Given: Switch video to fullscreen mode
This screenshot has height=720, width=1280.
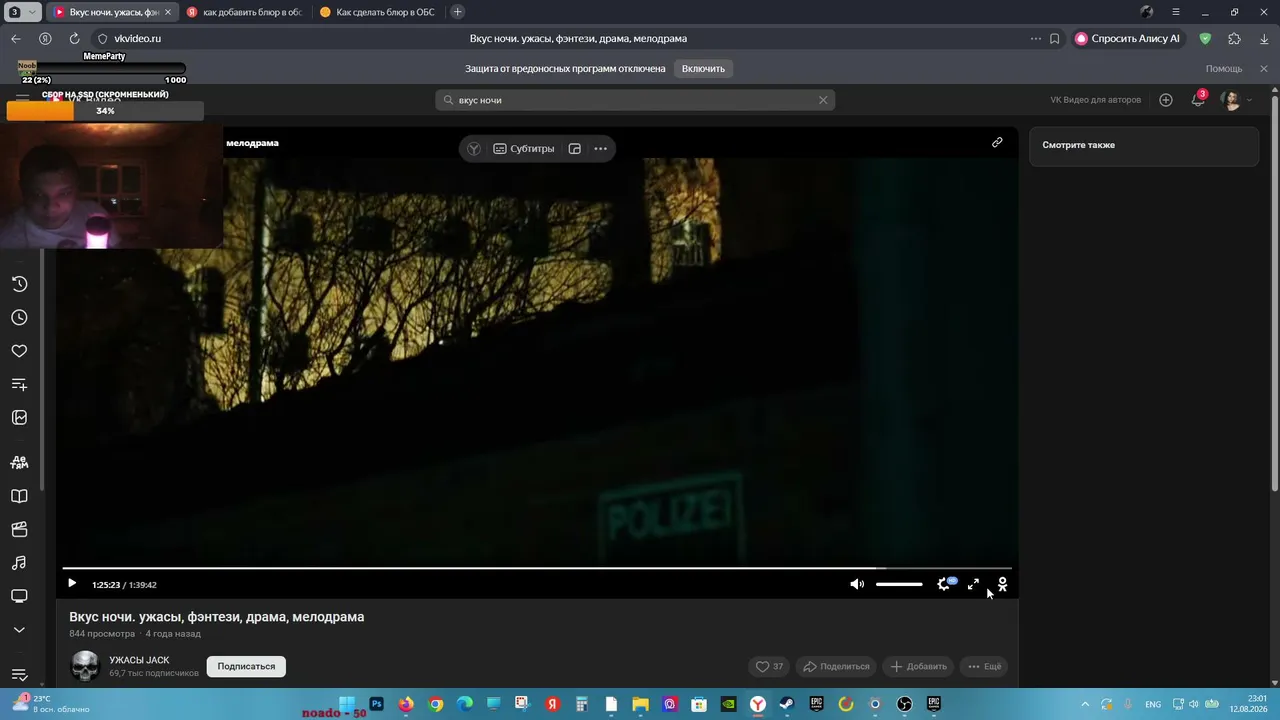Looking at the screenshot, I should point(973,584).
